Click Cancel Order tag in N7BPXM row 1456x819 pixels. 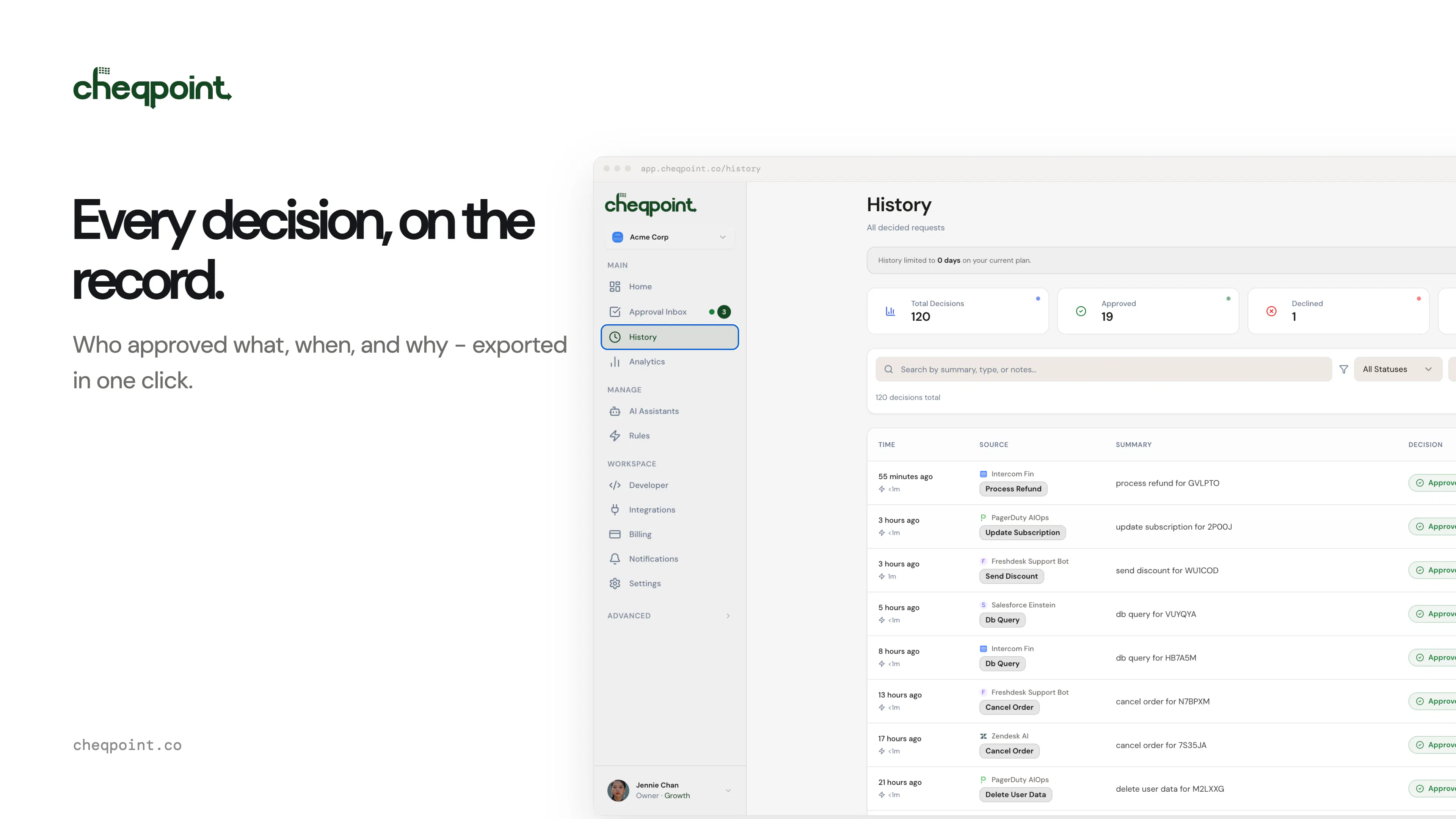(x=1009, y=707)
